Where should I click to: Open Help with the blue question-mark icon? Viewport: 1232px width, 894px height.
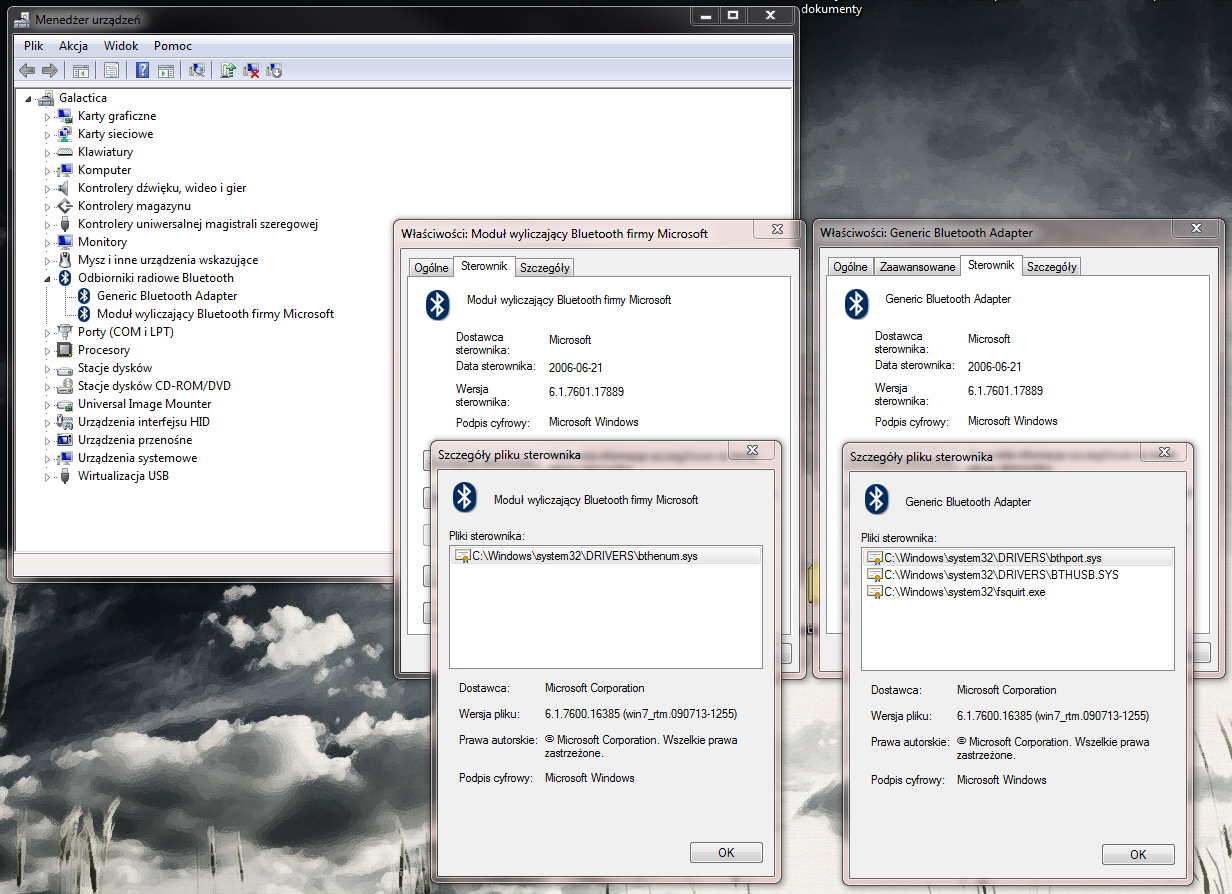pos(143,70)
